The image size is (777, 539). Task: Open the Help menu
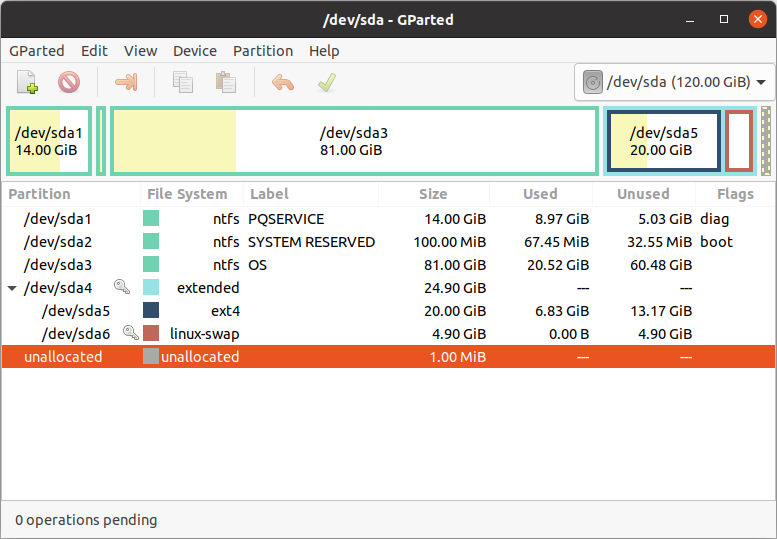click(324, 51)
